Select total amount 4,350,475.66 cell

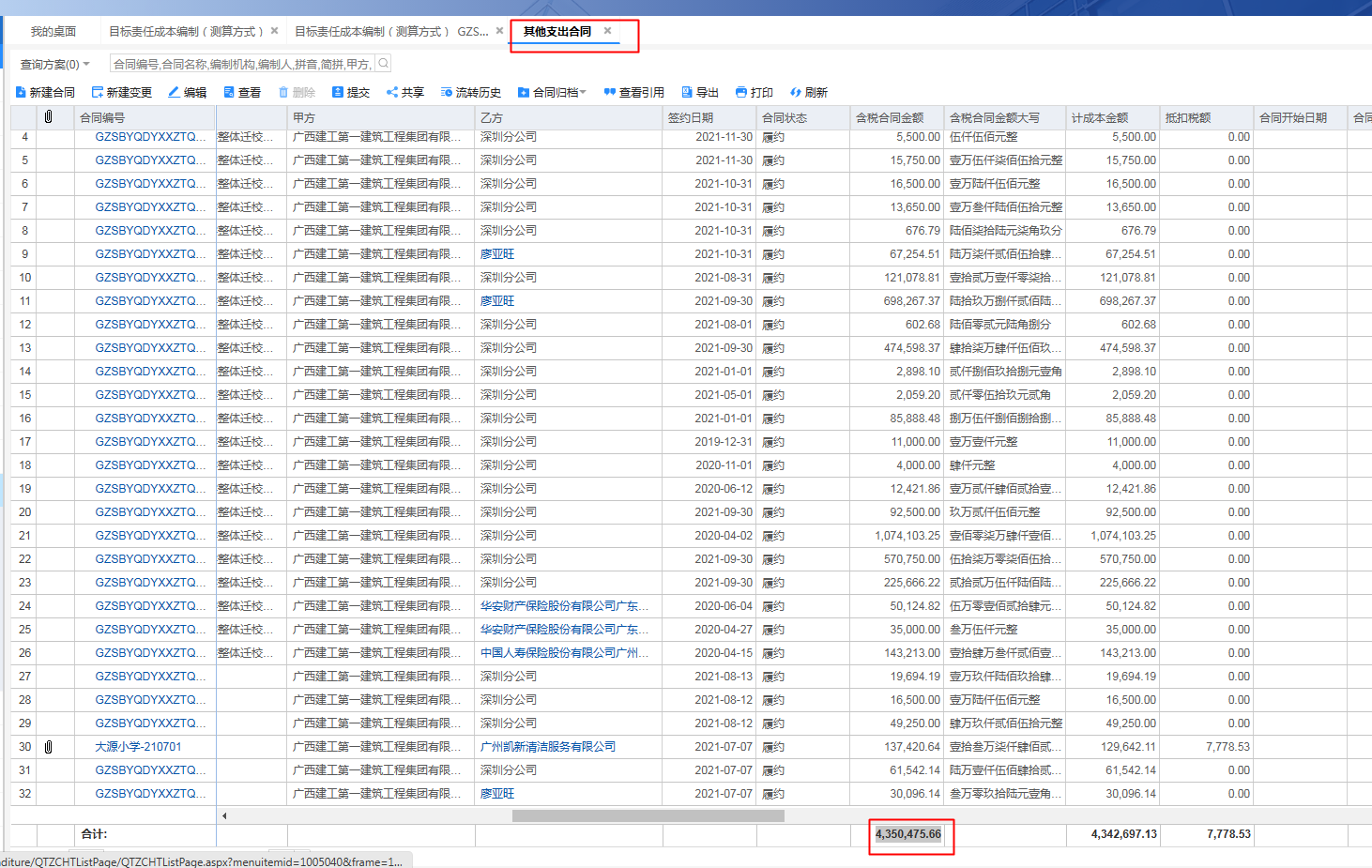pos(908,834)
